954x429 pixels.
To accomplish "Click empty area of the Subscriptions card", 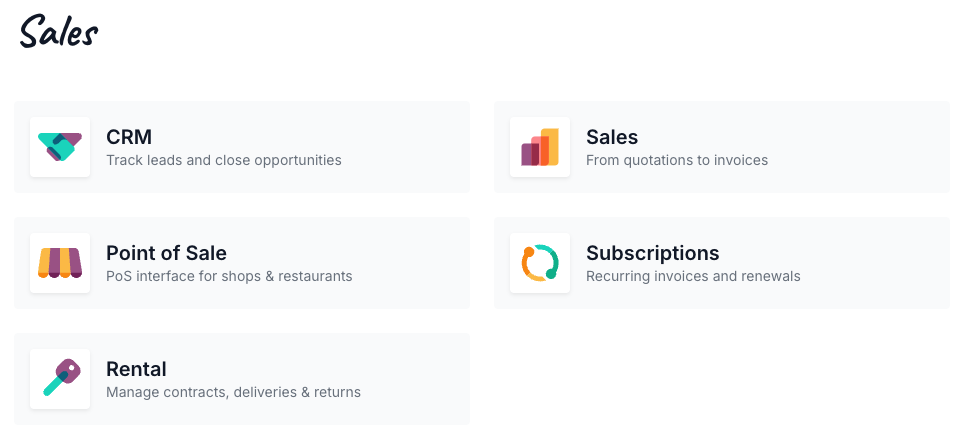I will coord(876,263).
